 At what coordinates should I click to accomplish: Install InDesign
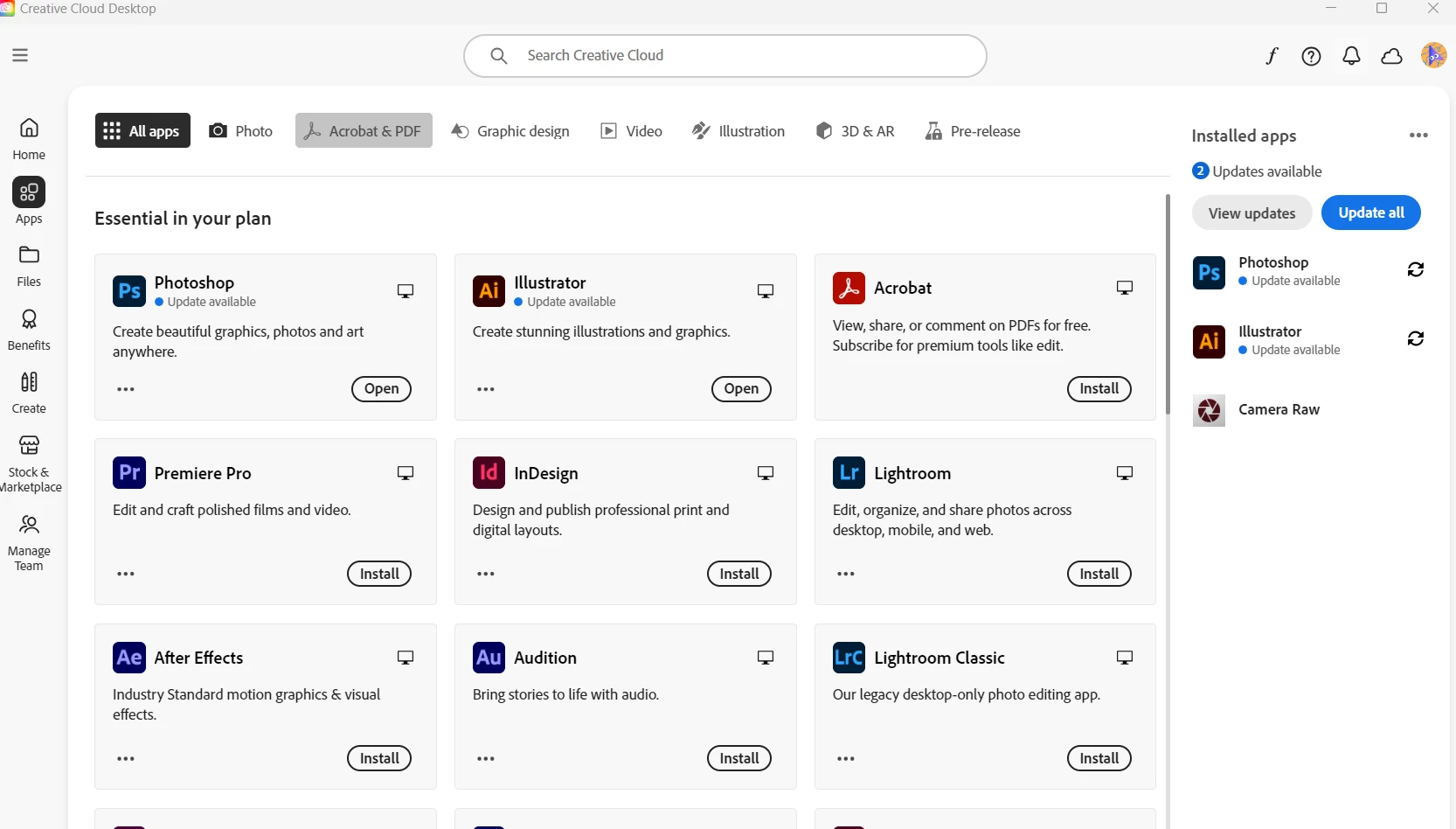pyautogui.click(x=739, y=574)
